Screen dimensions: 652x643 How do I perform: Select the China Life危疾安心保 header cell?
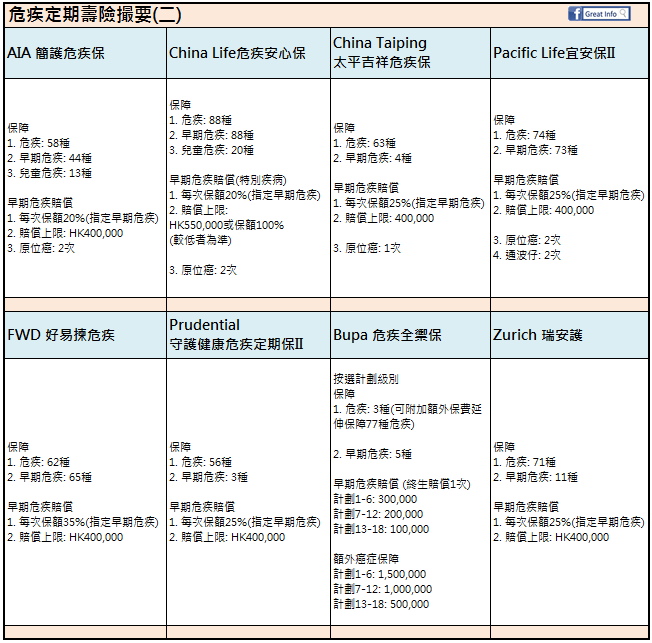[248, 53]
